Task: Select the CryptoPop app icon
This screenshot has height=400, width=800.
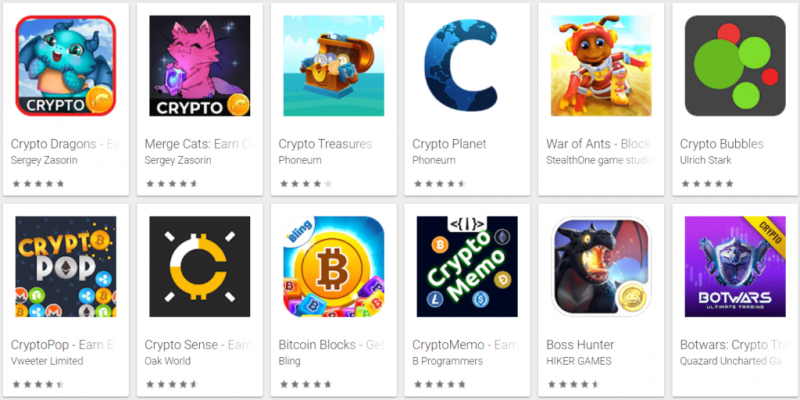Action: [x=66, y=266]
